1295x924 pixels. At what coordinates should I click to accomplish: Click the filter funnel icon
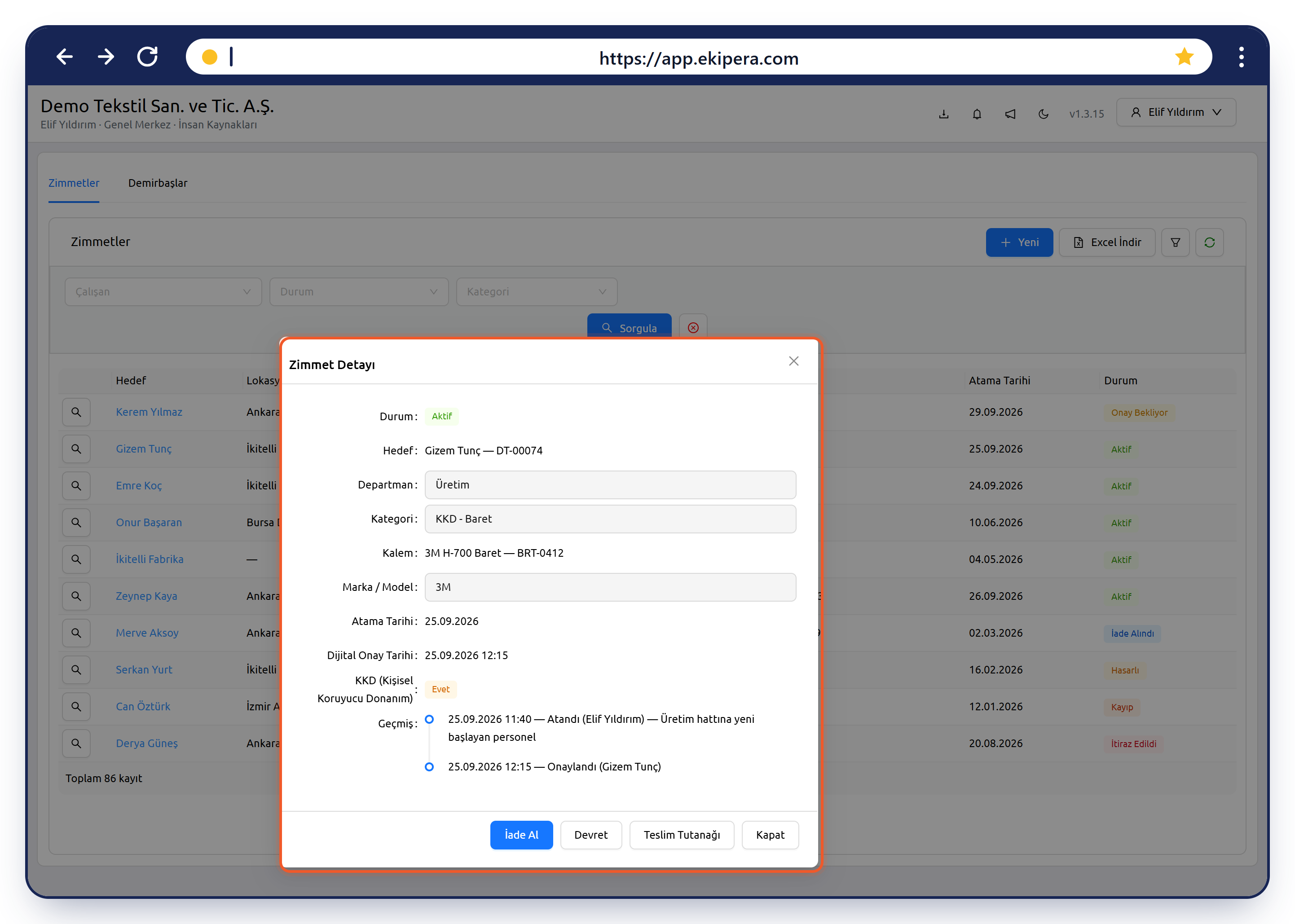tap(1175, 242)
